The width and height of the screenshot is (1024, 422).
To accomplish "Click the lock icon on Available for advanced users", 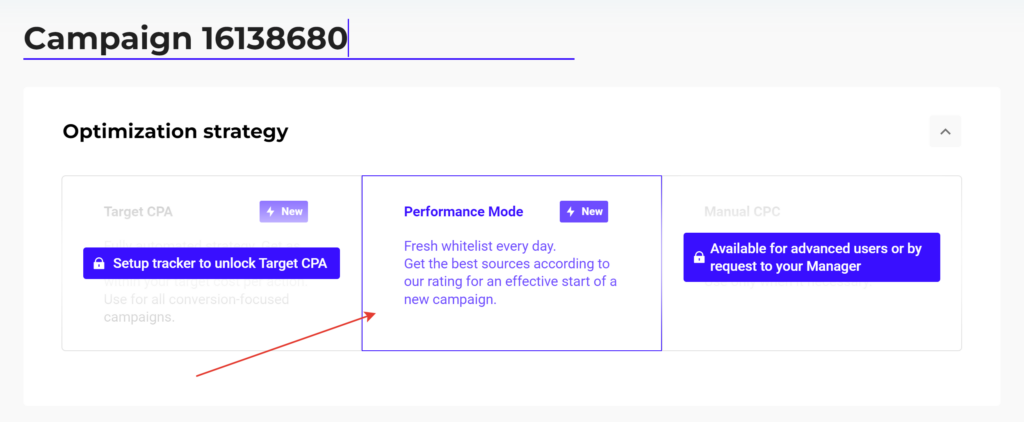I will point(699,257).
